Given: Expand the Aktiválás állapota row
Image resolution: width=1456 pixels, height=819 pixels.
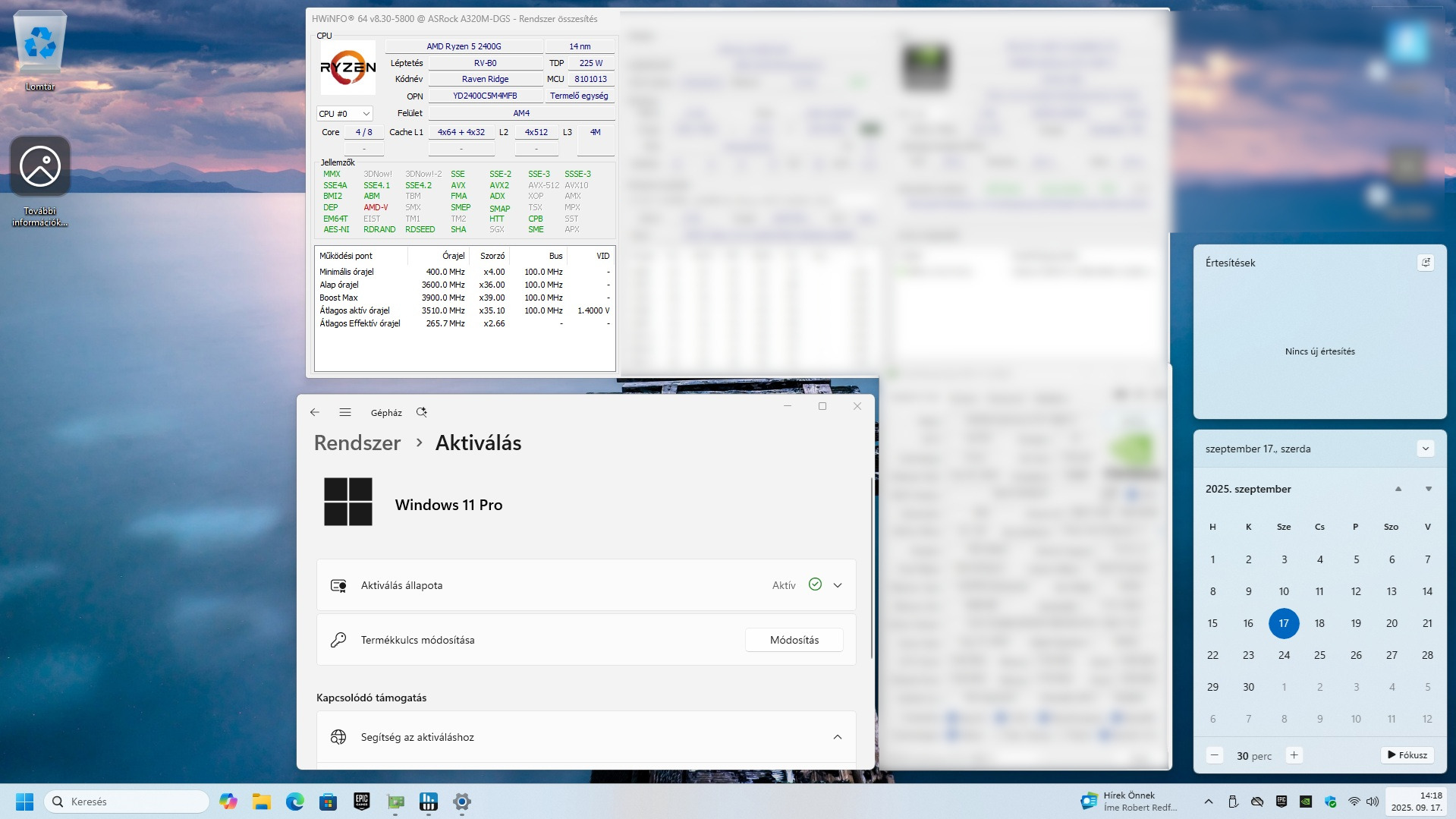Looking at the screenshot, I should pyautogui.click(x=838, y=585).
